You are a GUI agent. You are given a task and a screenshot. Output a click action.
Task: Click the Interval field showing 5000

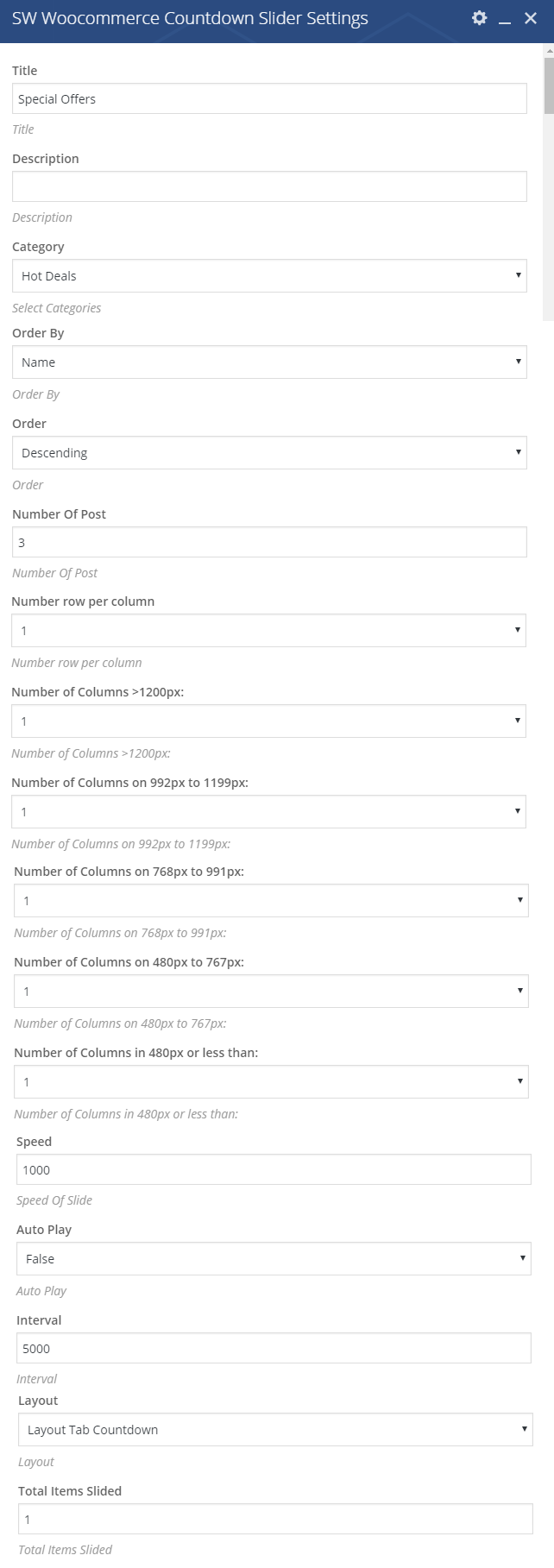(274, 1348)
